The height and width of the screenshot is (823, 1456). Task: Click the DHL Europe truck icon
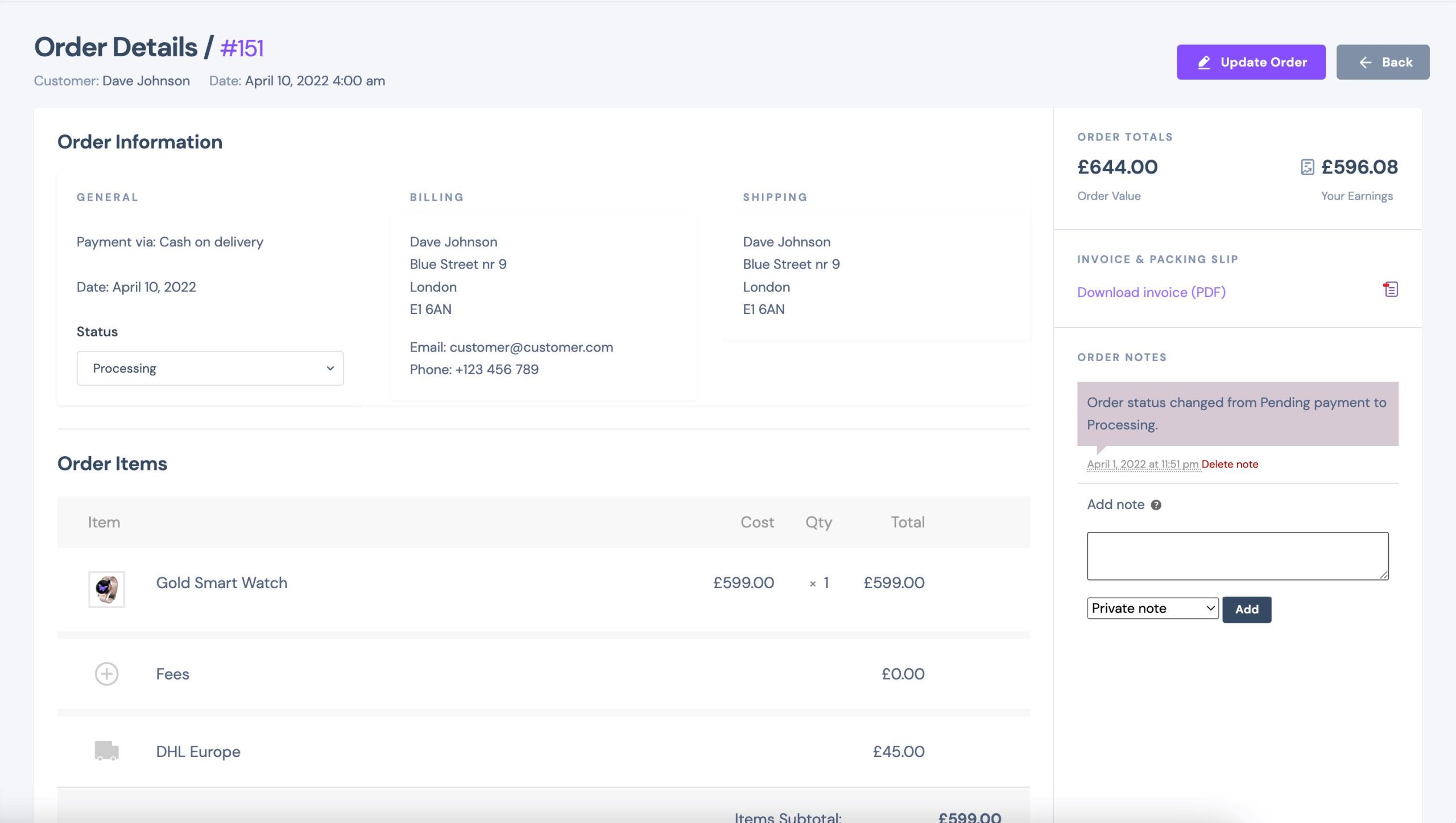coord(106,751)
